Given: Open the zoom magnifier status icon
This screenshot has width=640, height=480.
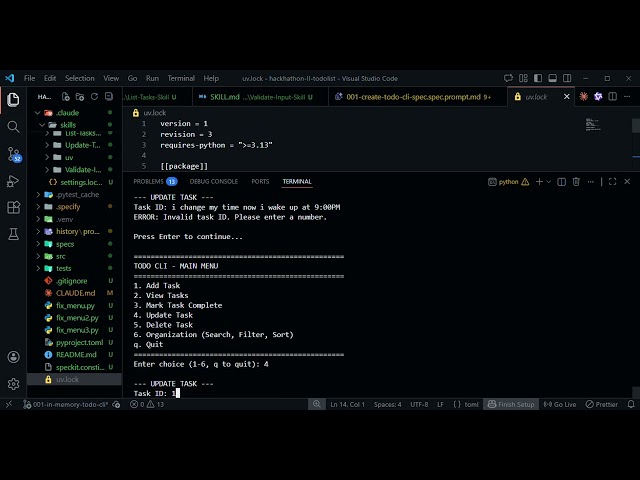Looking at the screenshot, I should pyautogui.click(x=317, y=404).
